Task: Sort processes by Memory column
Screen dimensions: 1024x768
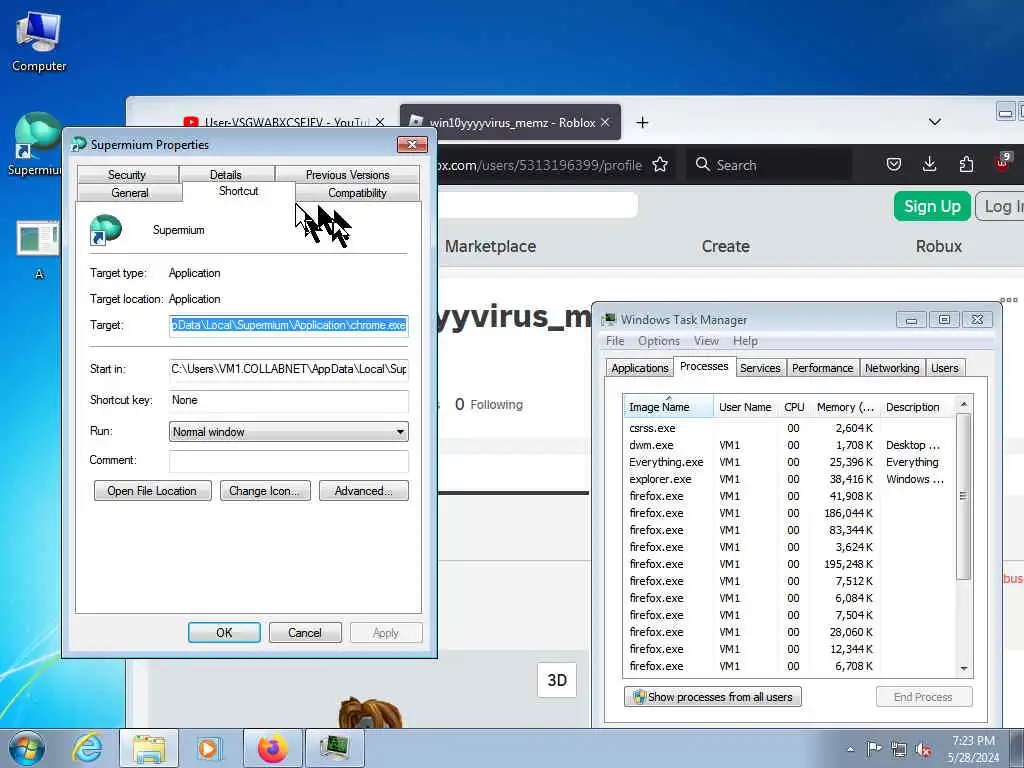Action: tap(845, 407)
